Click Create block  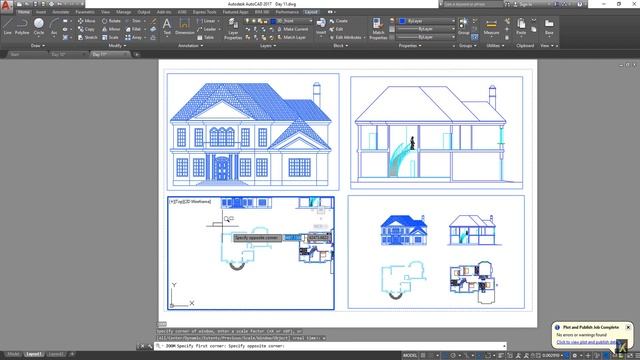[338, 21]
